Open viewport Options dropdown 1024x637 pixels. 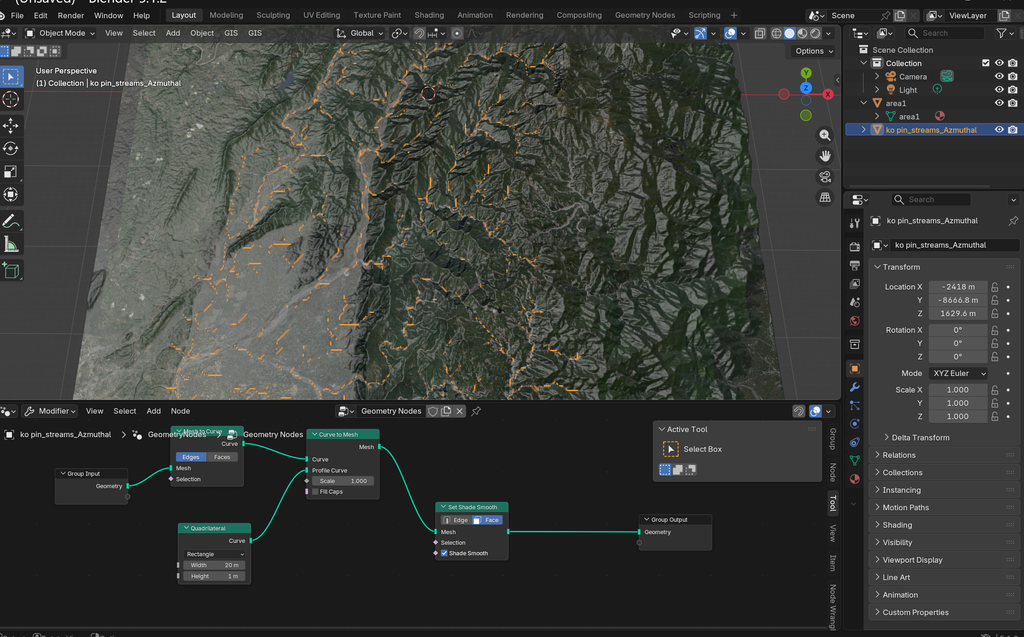814,51
